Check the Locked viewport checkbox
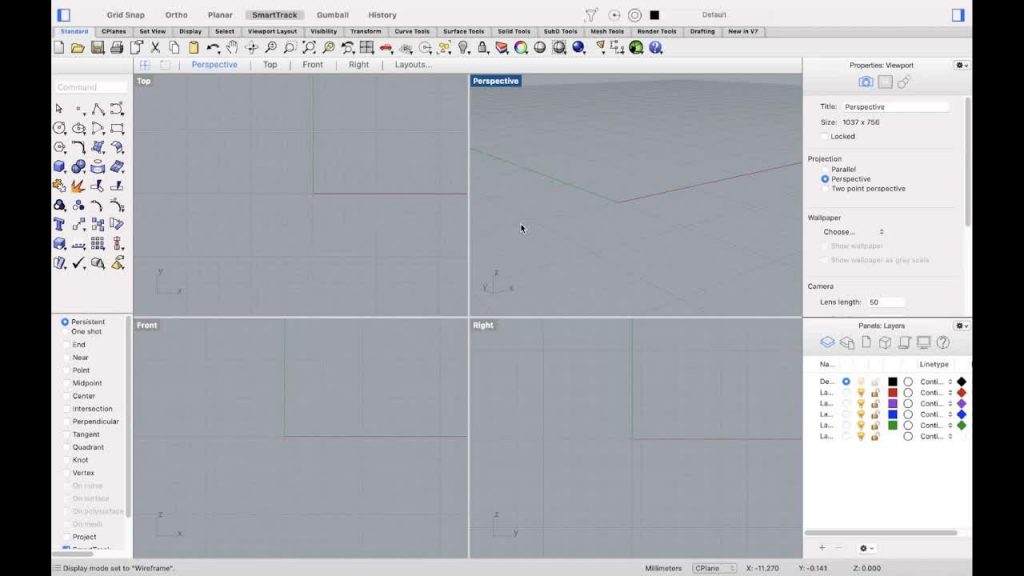The width and height of the screenshot is (1024, 576). pyautogui.click(x=824, y=136)
